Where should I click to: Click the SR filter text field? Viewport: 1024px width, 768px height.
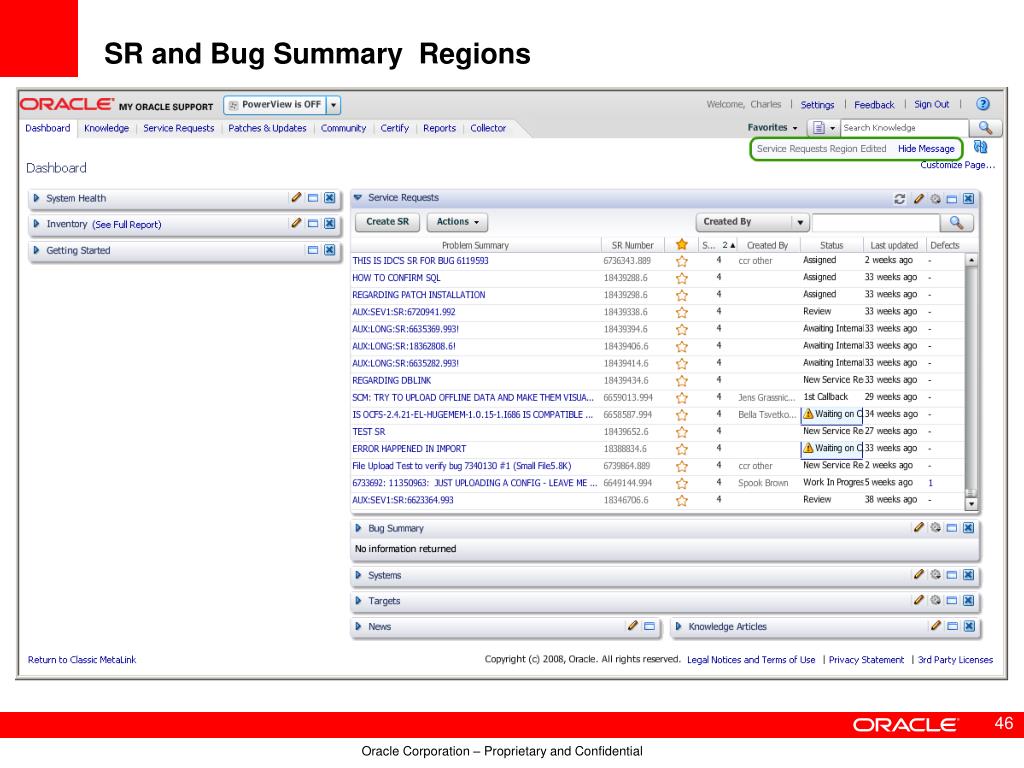(x=876, y=223)
